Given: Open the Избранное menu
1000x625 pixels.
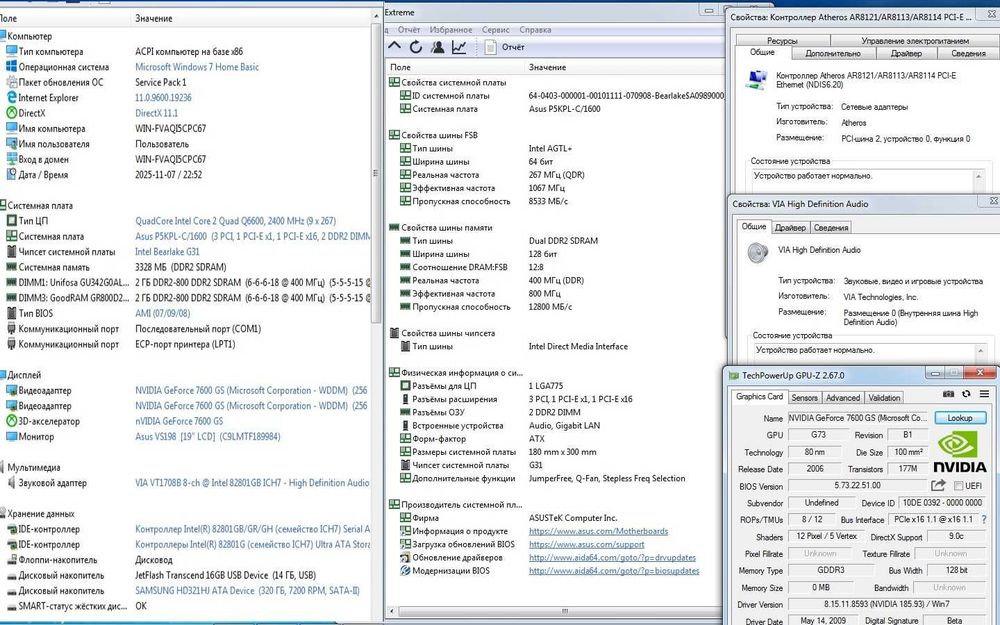Looking at the screenshot, I should pyautogui.click(x=452, y=30).
